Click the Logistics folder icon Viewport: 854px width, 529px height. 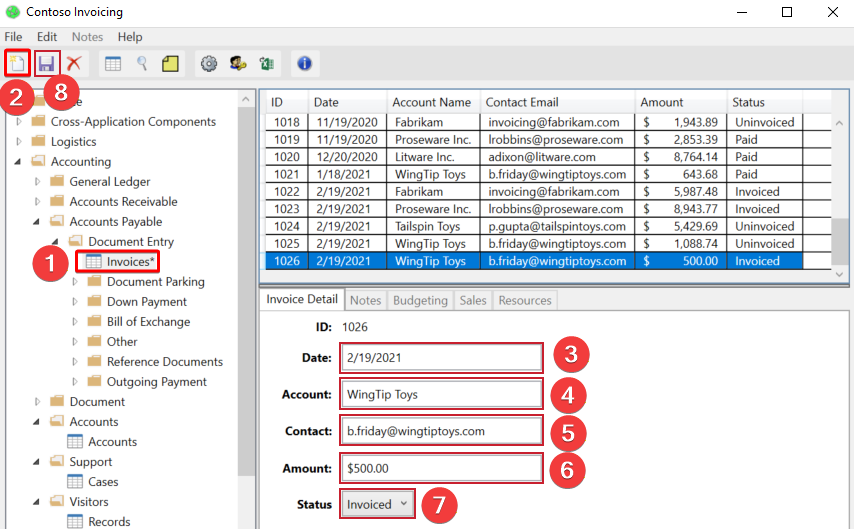coord(38,141)
